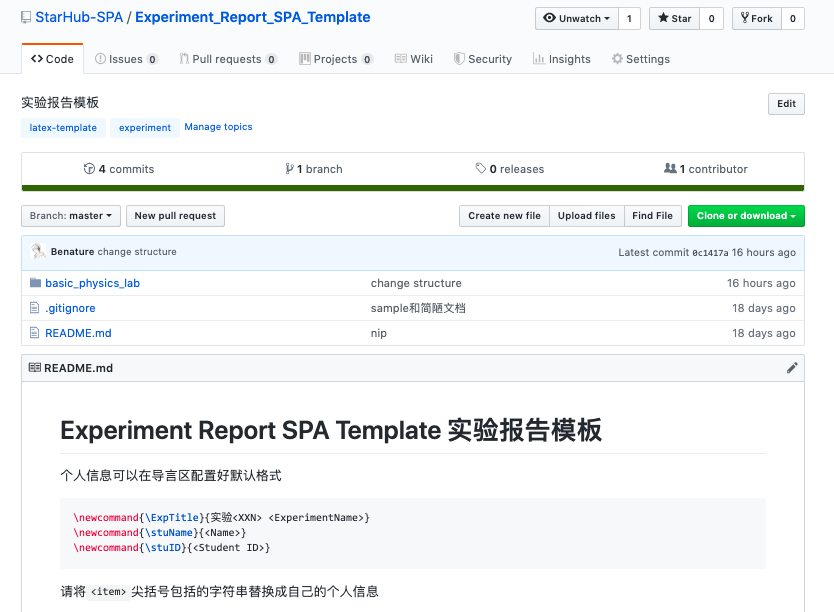834x612 pixels.
Task: Click the Fork button
Action: coord(755,19)
